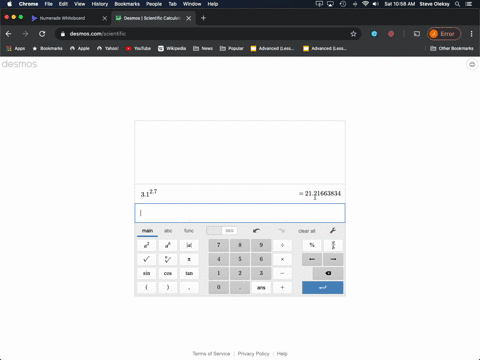The image size is (480, 360).
Task: Open the Terms of Service link
Action: (x=211, y=354)
